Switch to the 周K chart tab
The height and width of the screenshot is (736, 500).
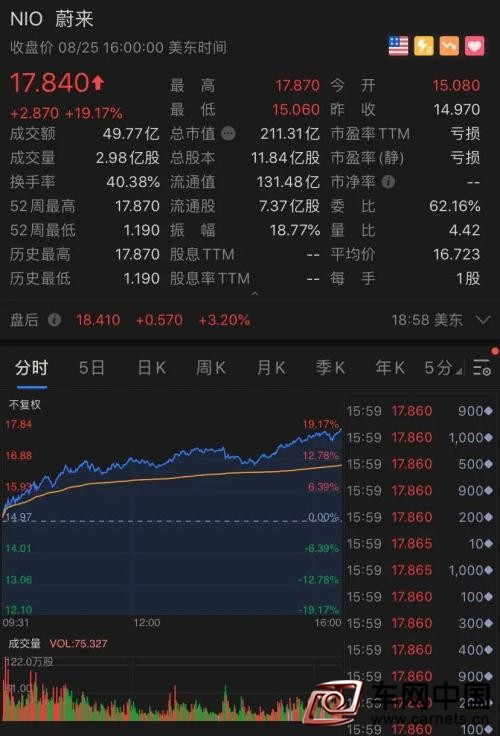(211, 368)
